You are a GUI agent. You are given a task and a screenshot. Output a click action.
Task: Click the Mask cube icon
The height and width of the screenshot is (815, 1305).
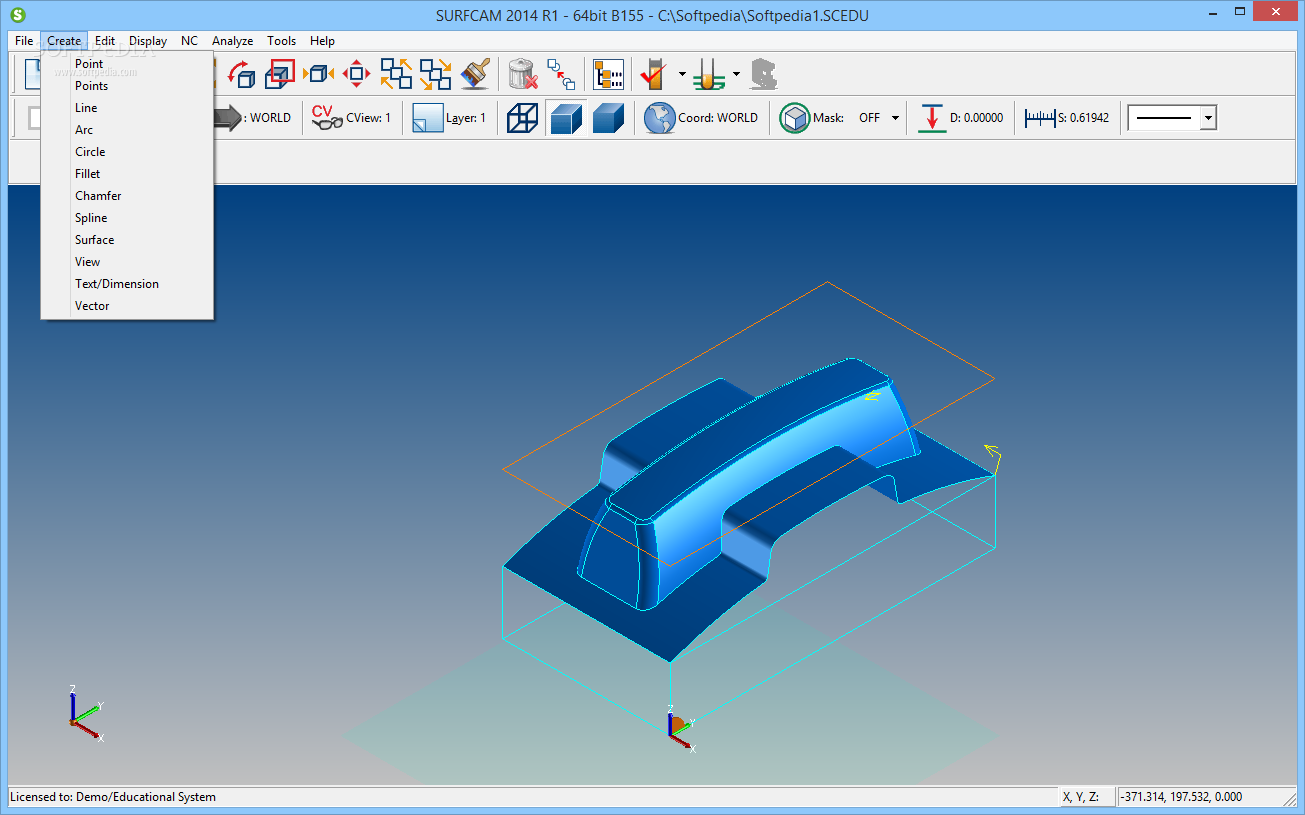click(x=795, y=117)
